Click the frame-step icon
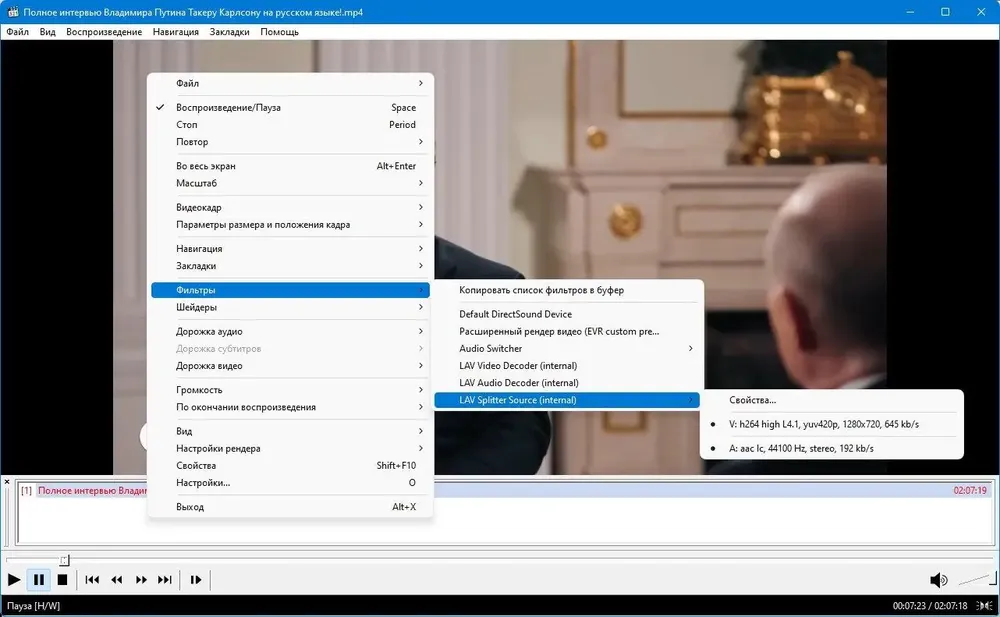The image size is (1000, 617). click(196, 579)
